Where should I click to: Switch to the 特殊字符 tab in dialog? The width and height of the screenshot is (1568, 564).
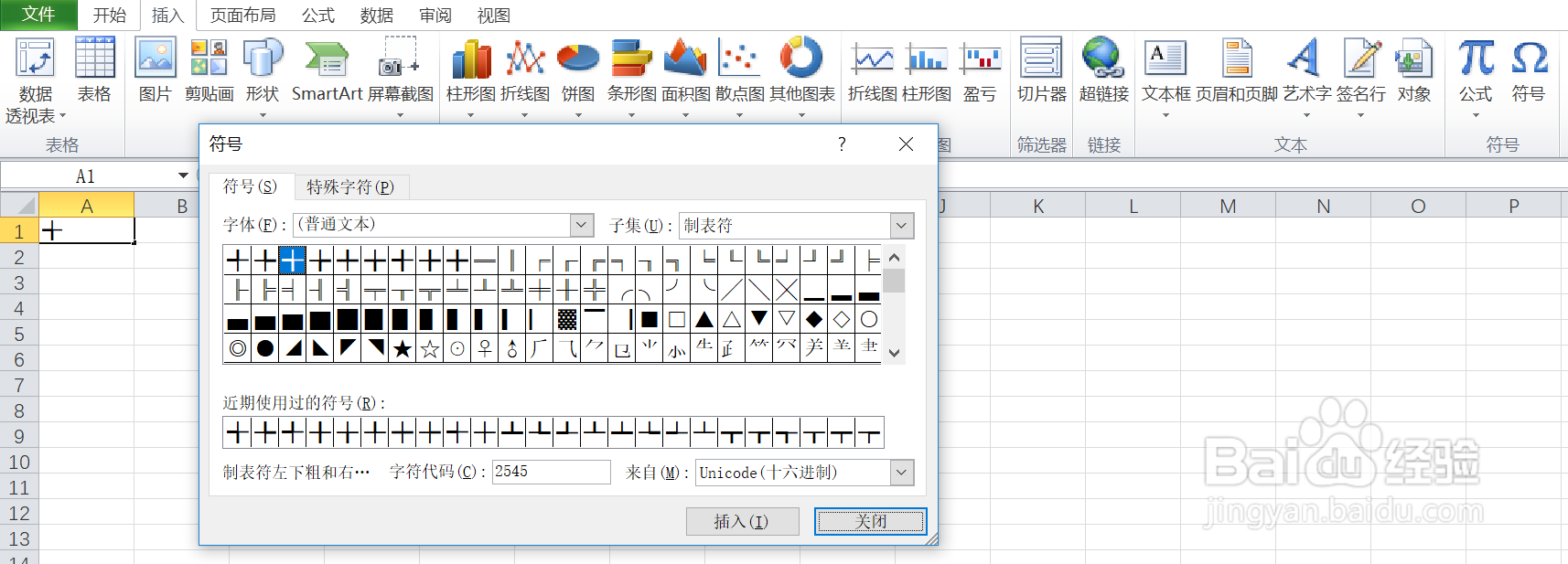click(350, 186)
